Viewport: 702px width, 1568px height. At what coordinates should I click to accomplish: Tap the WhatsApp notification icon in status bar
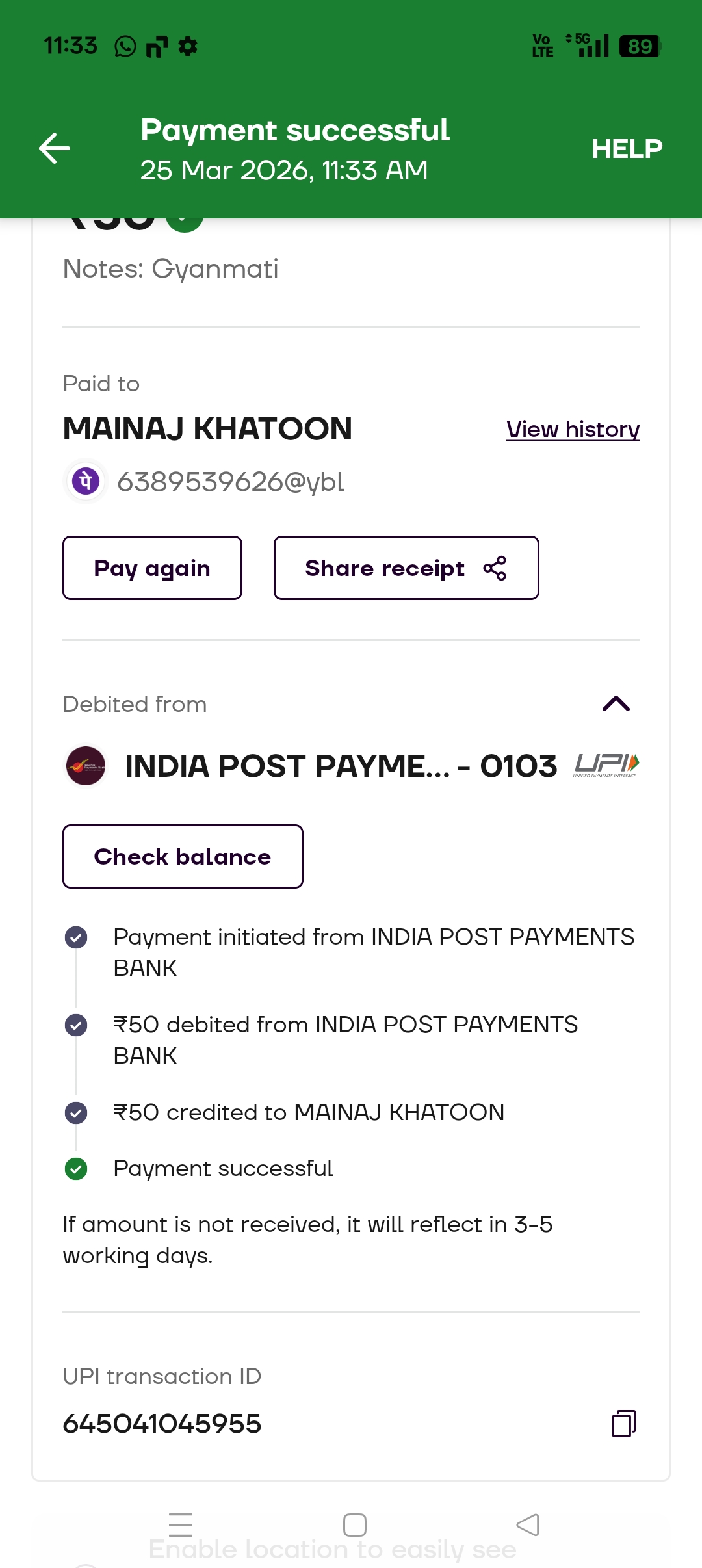[125, 46]
